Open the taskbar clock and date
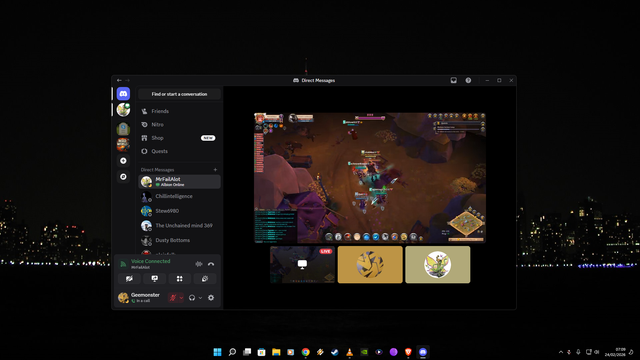640x360 pixels. [615, 352]
